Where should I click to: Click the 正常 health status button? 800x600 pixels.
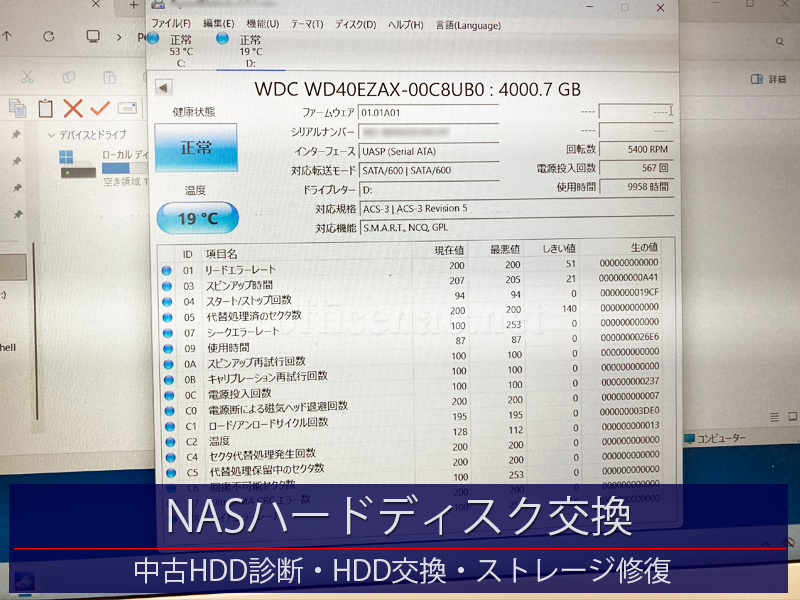(196, 148)
